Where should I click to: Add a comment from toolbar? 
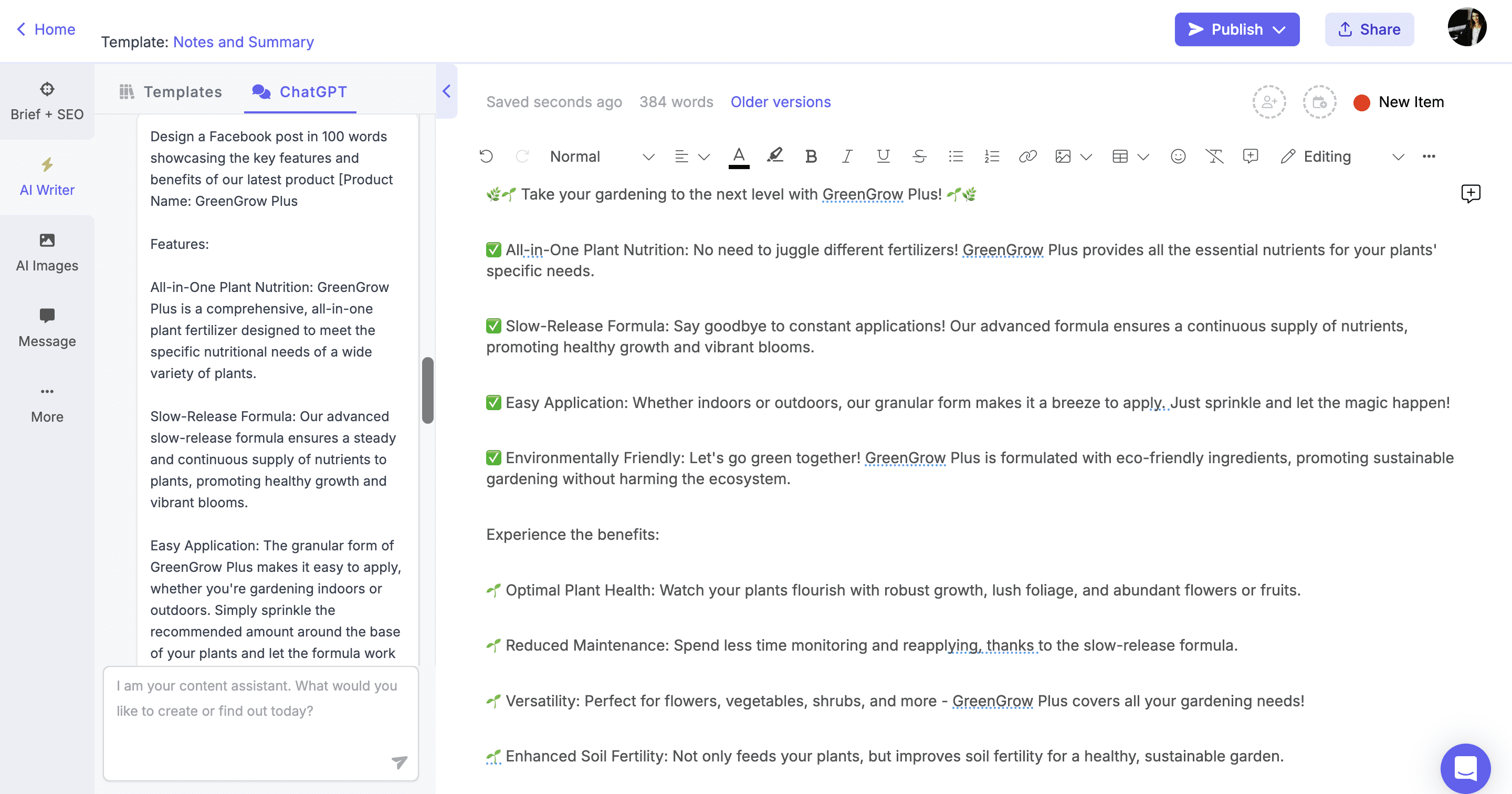pos(1251,156)
